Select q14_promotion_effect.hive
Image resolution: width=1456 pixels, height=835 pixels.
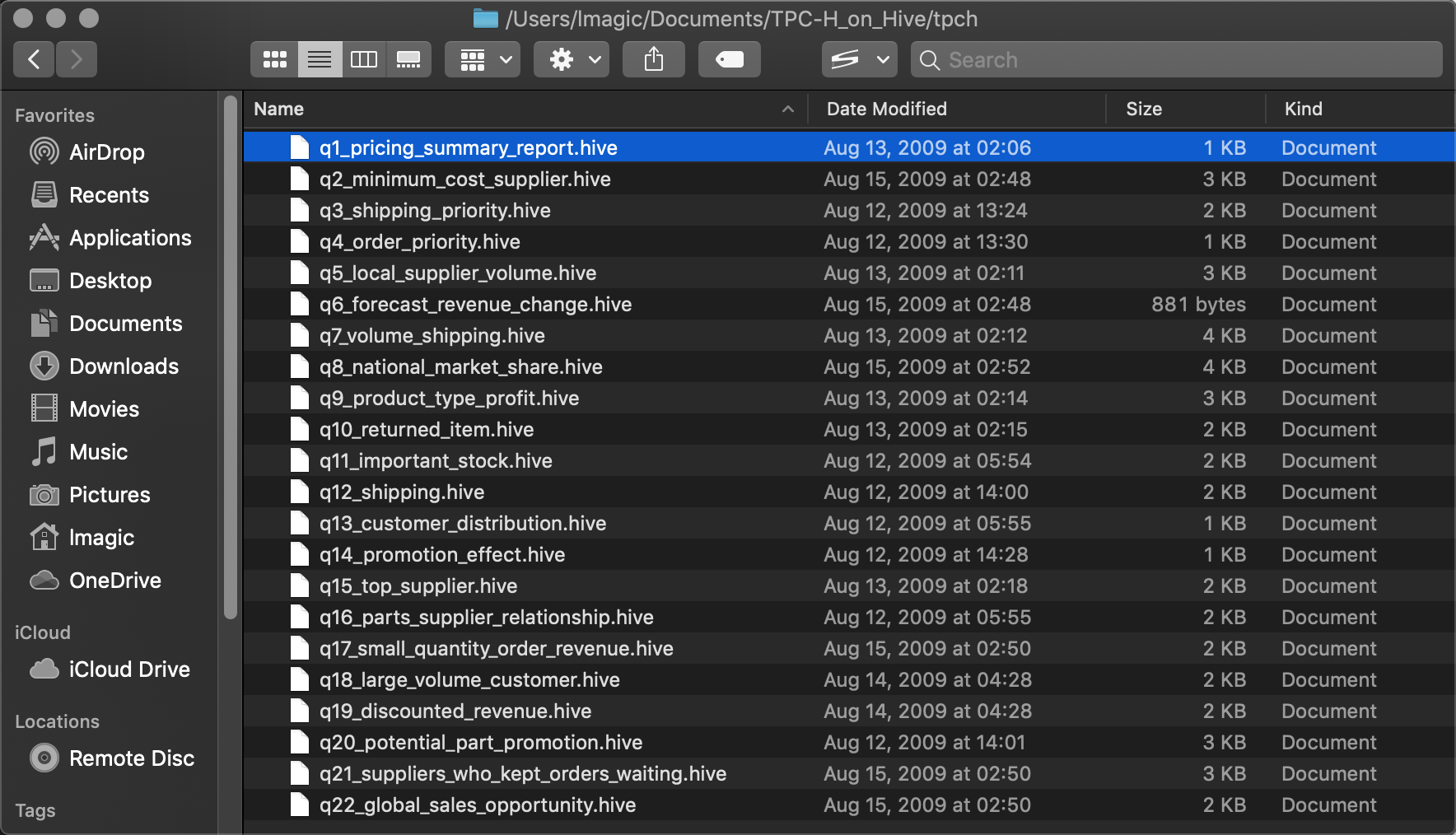tap(849, 554)
